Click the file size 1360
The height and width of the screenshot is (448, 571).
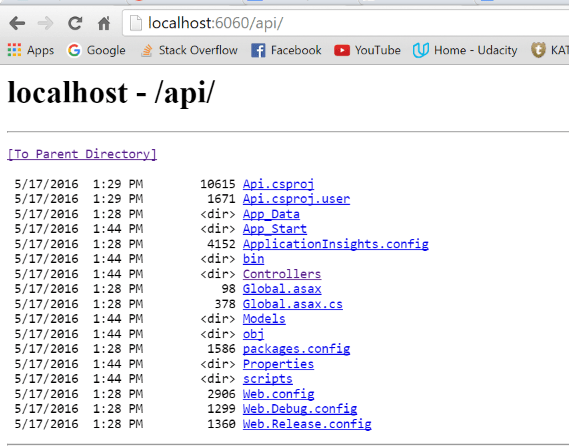click(221, 424)
